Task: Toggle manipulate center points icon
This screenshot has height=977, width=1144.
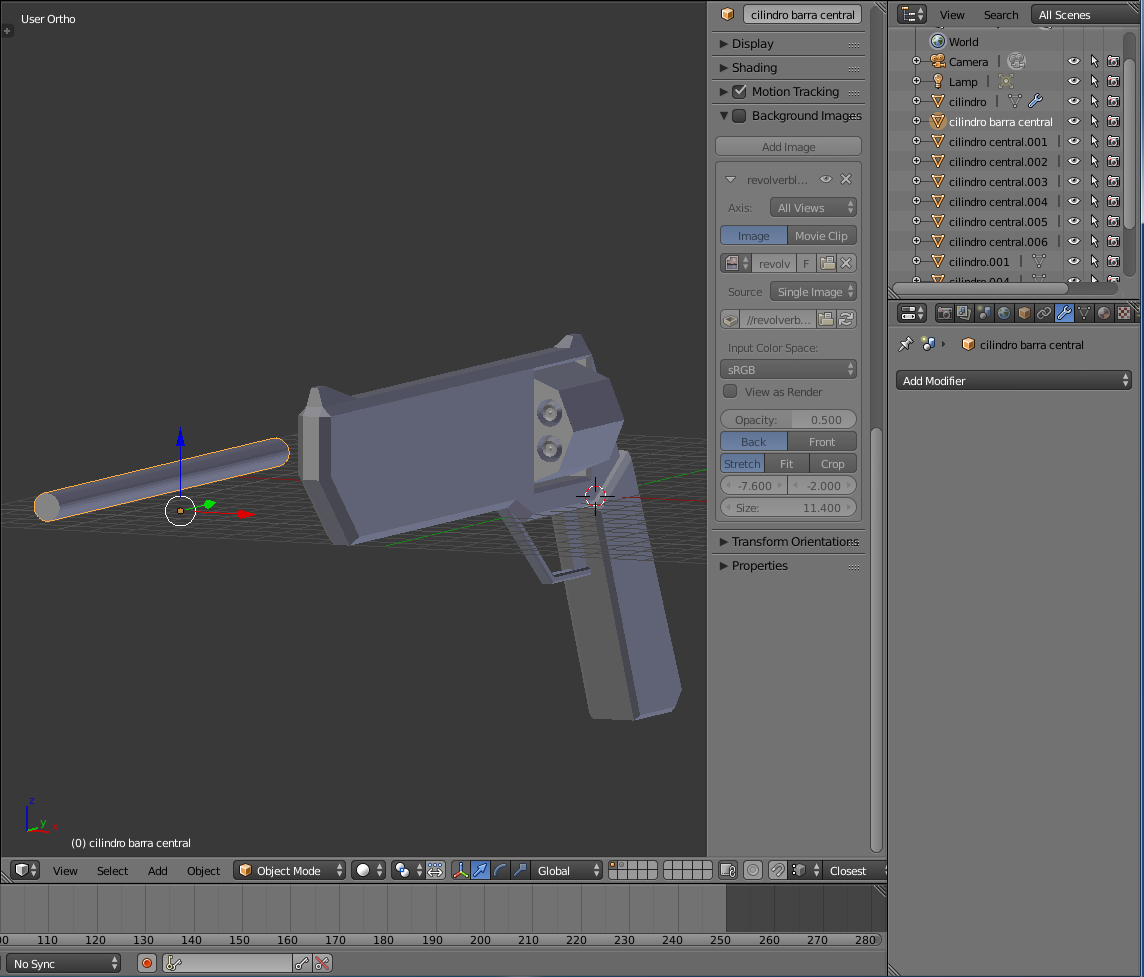Action: (x=436, y=870)
